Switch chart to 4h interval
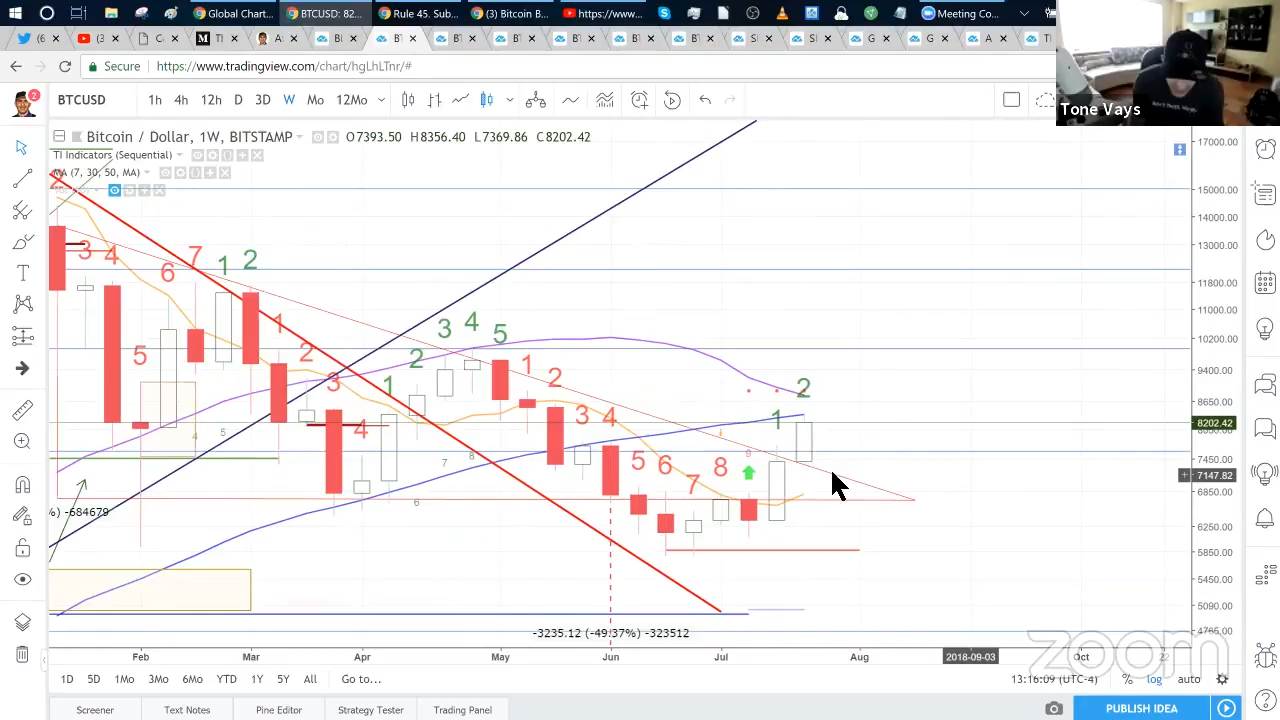The width and height of the screenshot is (1280, 720). click(181, 100)
